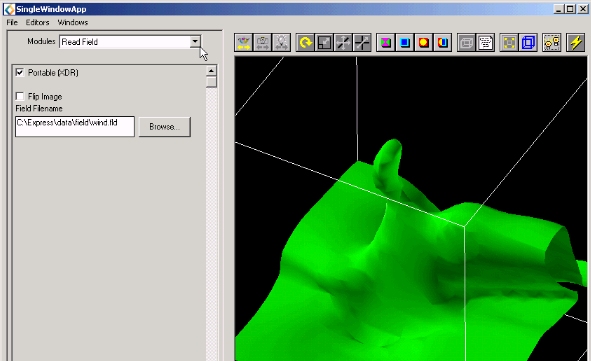The image size is (591, 361).
Task: Expand the Modules dropdown arrow
Action: 195,41
